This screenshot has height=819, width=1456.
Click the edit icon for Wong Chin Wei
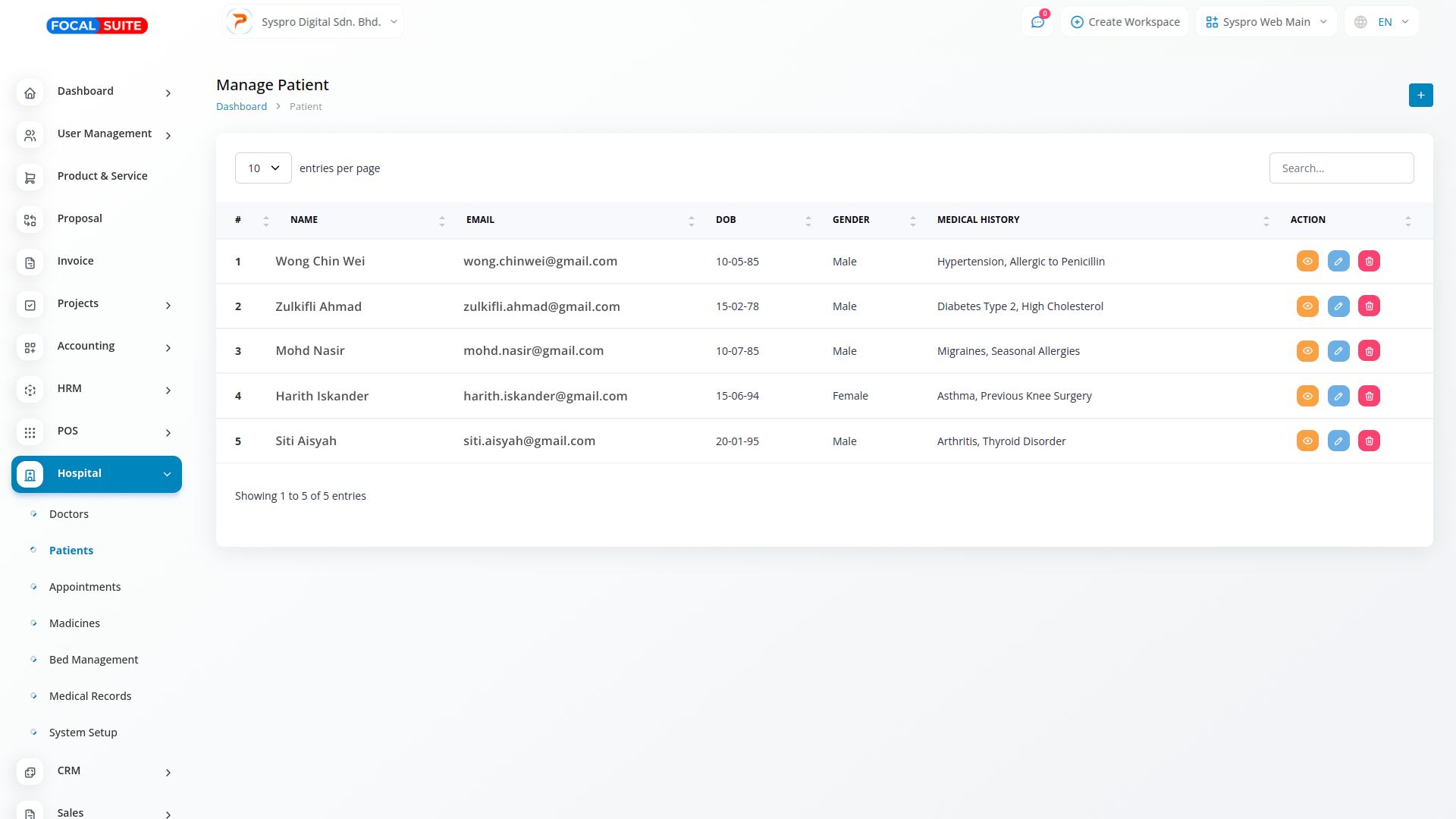(x=1338, y=261)
